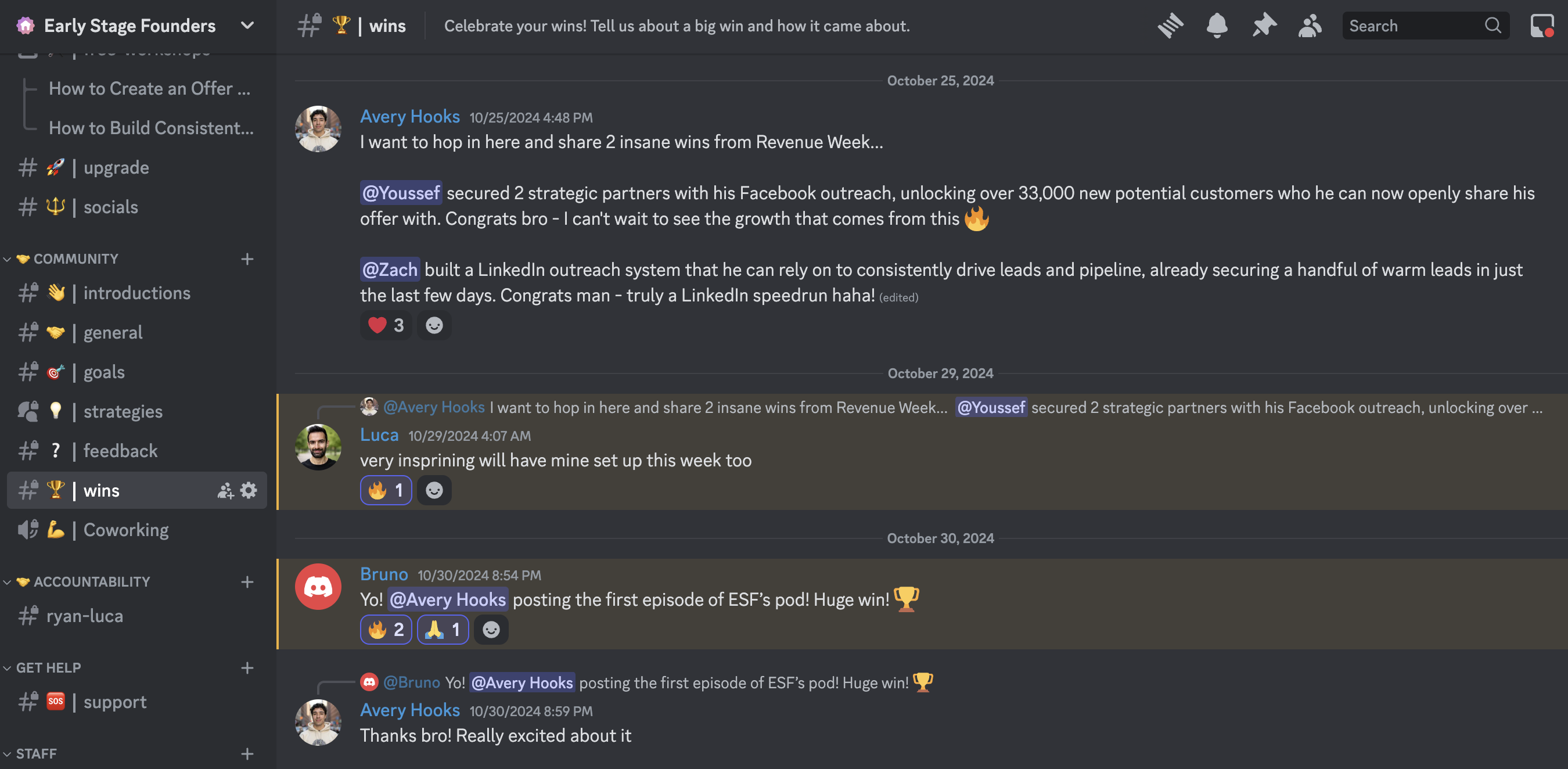Show the member list icon

point(1310,26)
